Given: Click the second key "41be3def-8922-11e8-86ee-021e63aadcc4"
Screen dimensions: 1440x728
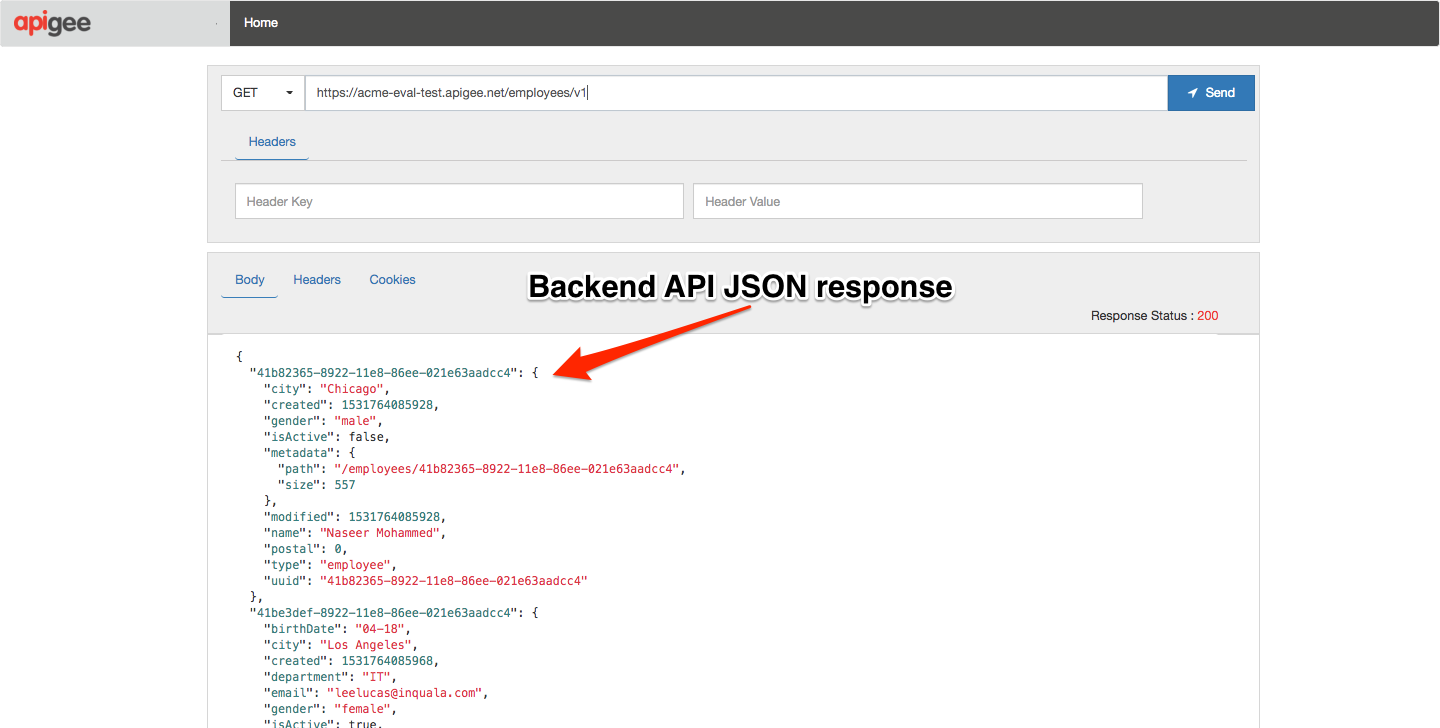Looking at the screenshot, I should point(385,613).
